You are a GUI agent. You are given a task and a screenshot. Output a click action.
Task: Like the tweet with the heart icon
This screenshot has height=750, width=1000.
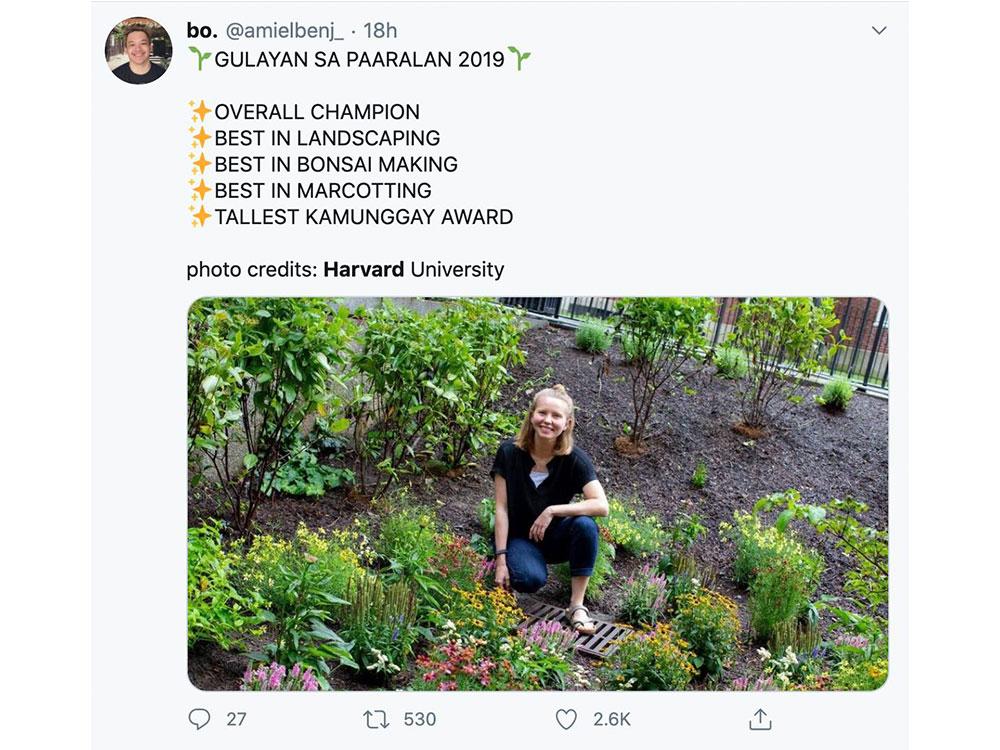[x=566, y=719]
